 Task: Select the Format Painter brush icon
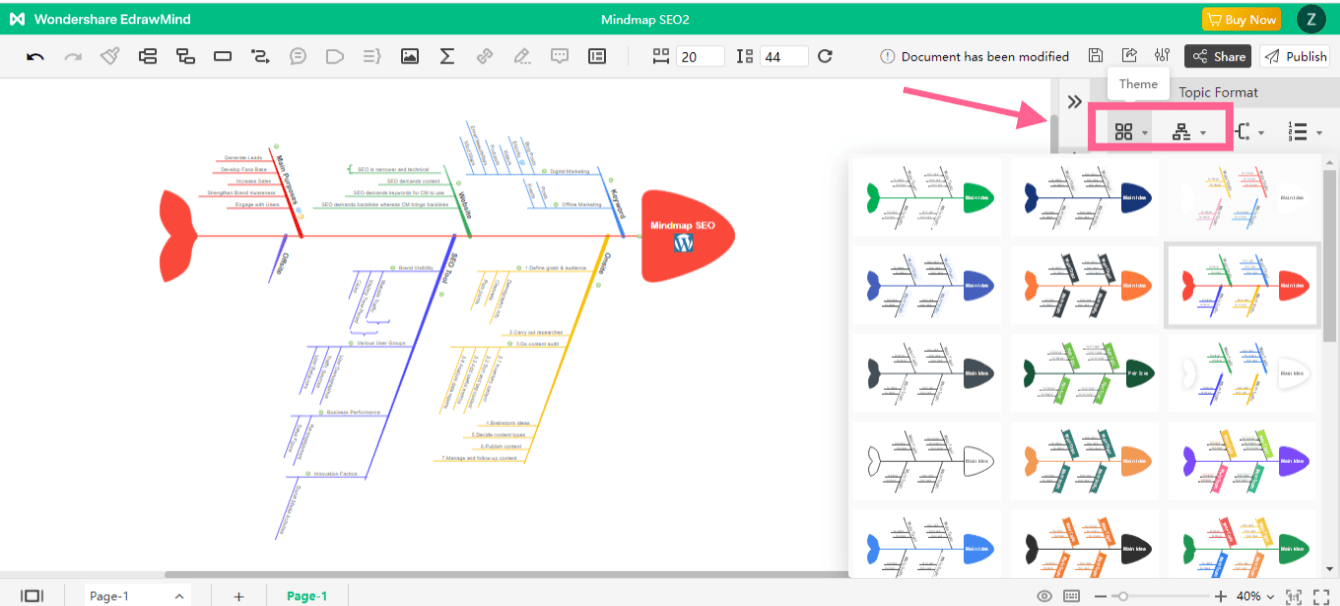(x=110, y=57)
